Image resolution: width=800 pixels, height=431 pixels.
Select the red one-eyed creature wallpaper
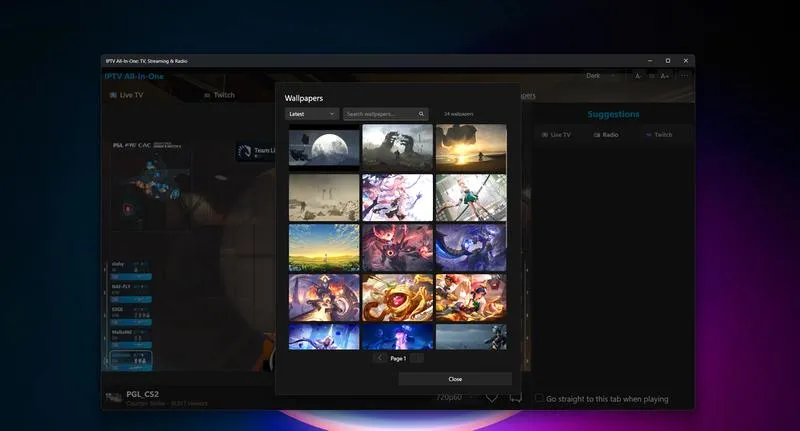coord(397,247)
